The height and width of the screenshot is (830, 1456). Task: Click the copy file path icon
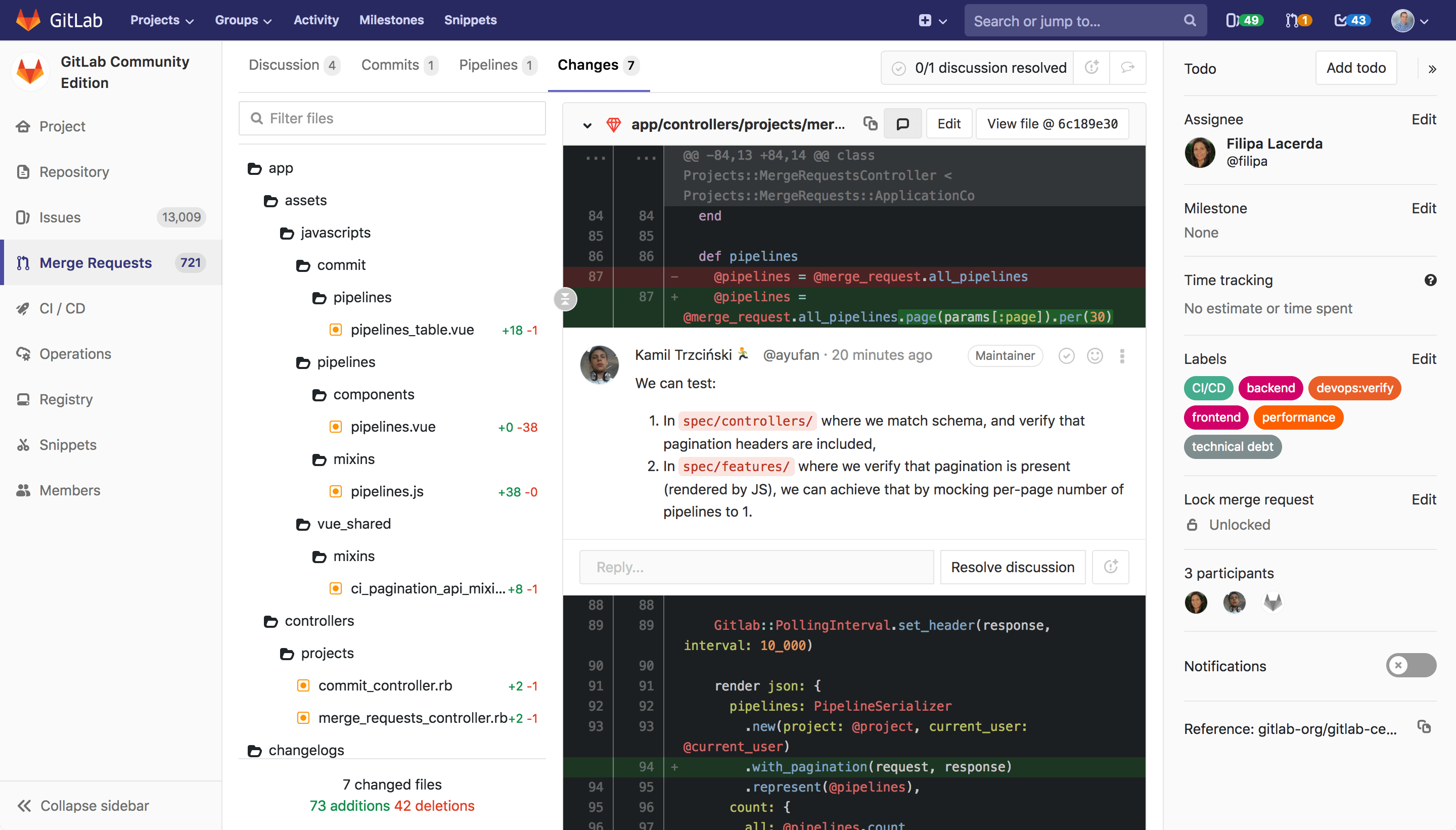(870, 123)
